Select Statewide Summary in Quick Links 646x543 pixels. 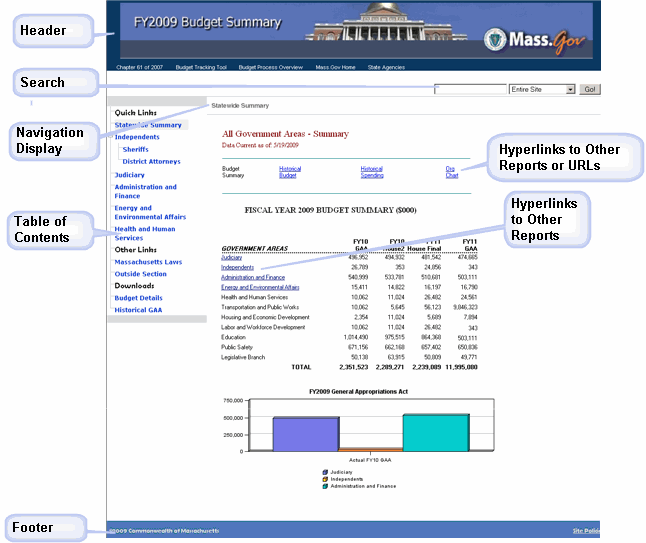[x=148, y=125]
